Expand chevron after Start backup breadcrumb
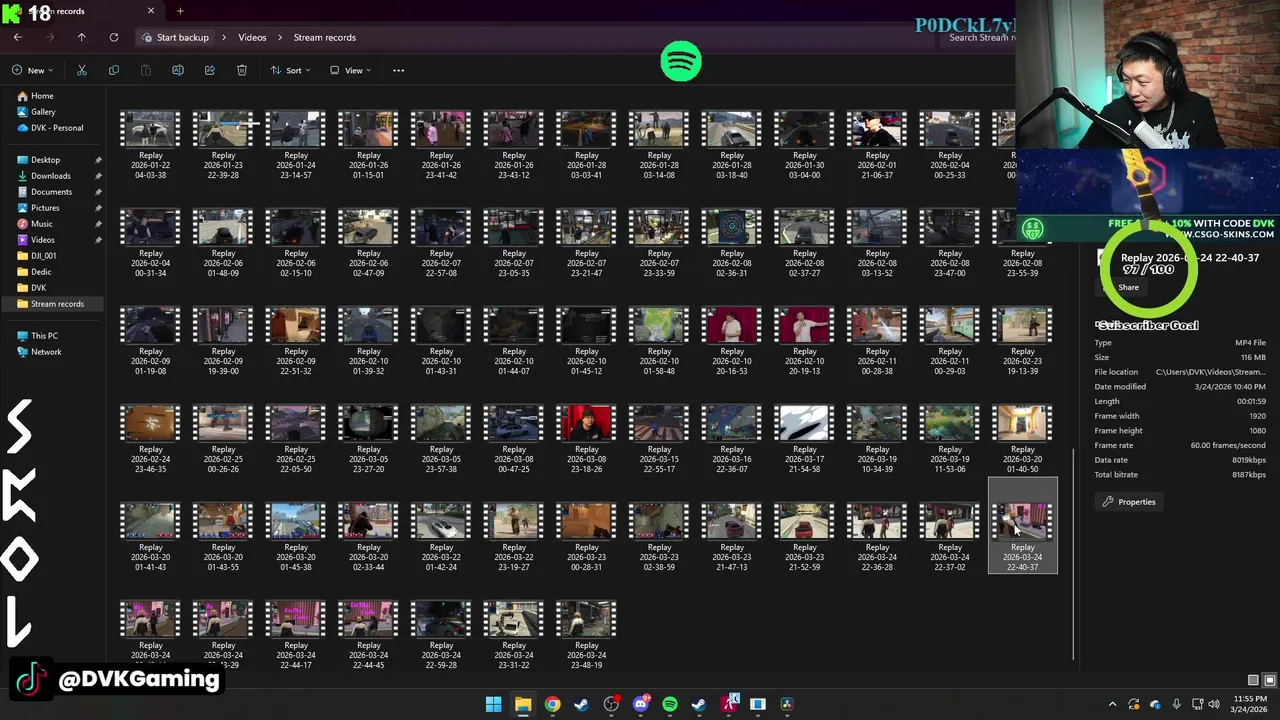 [223, 37]
